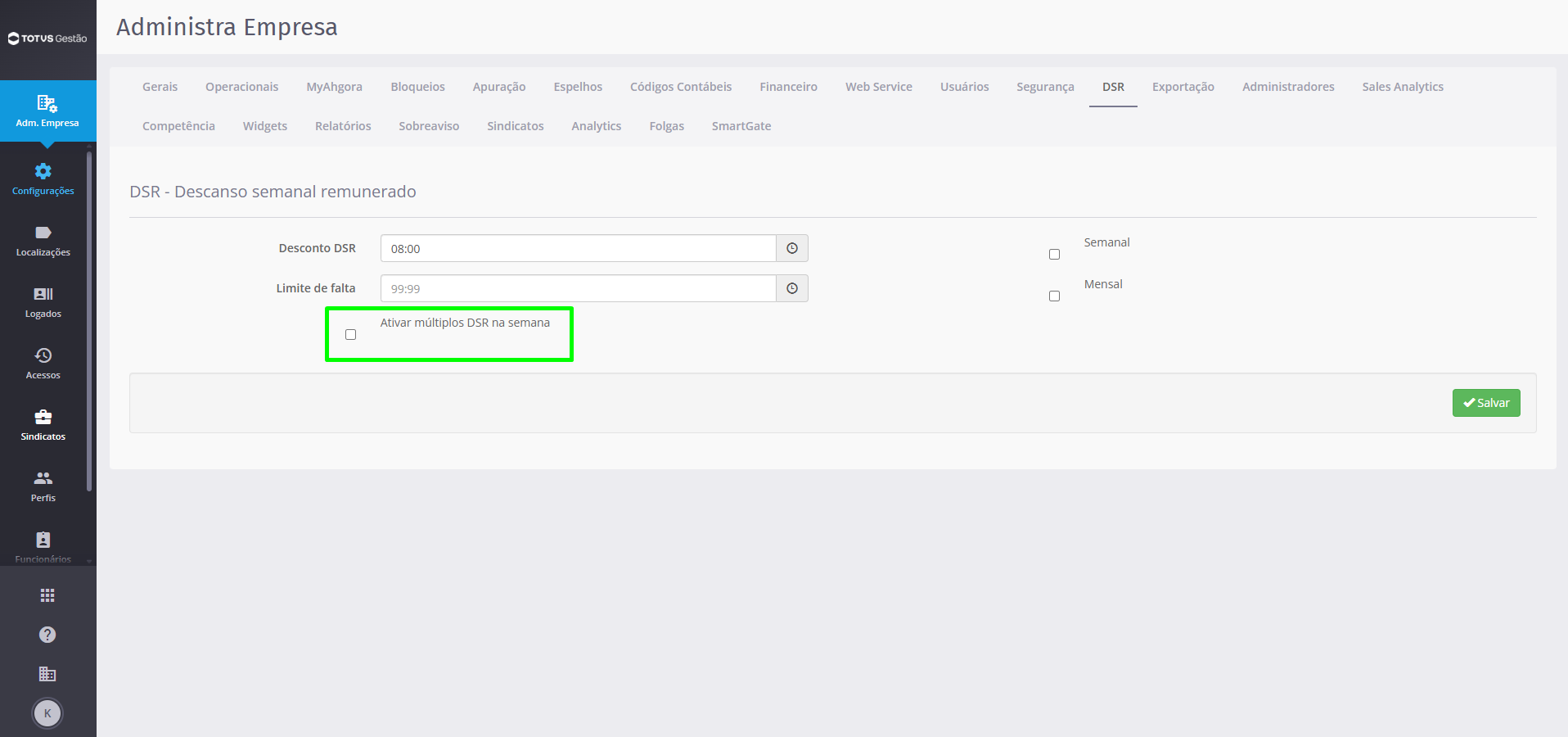Screen dimensions: 1568x737
Task: Open Sindicatos briefcase icon in sidebar
Action: 43,417
